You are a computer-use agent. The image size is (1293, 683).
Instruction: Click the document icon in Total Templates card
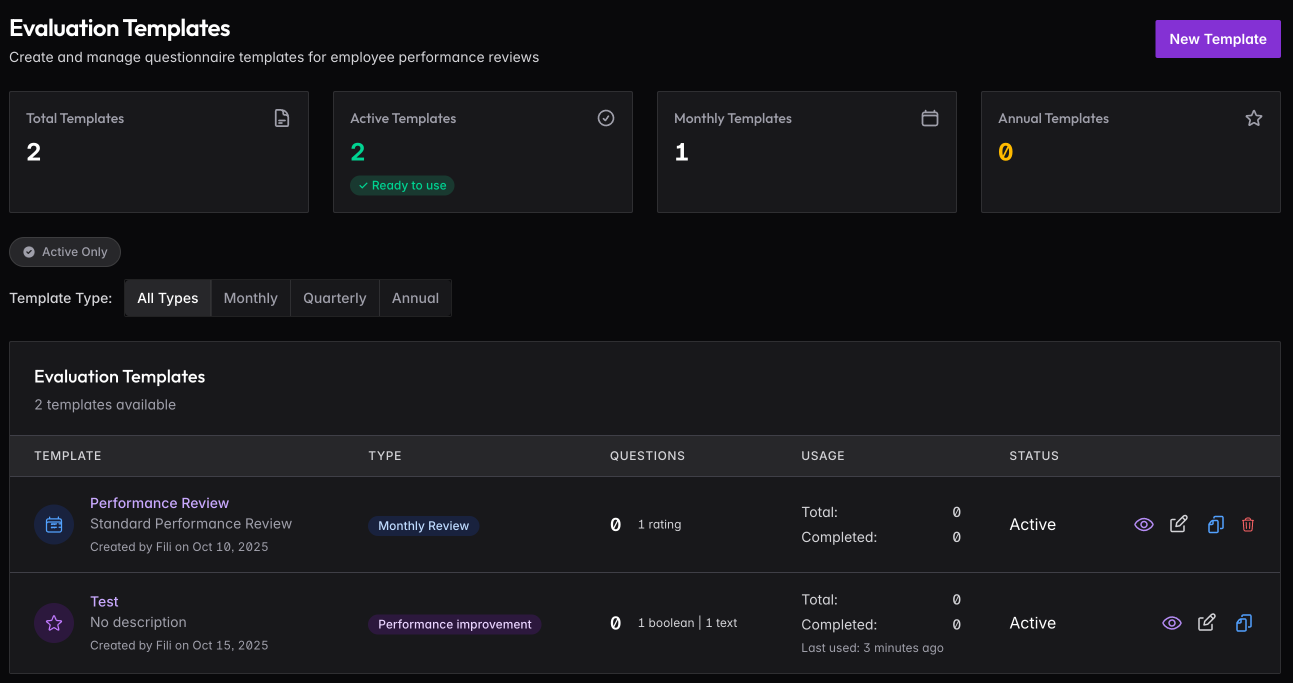tap(282, 118)
